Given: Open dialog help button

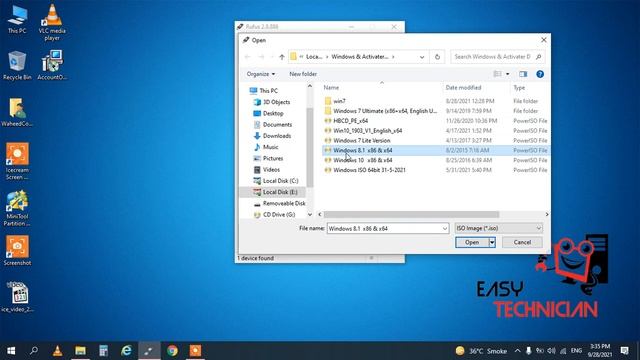Looking at the screenshot, I should (x=540, y=74).
